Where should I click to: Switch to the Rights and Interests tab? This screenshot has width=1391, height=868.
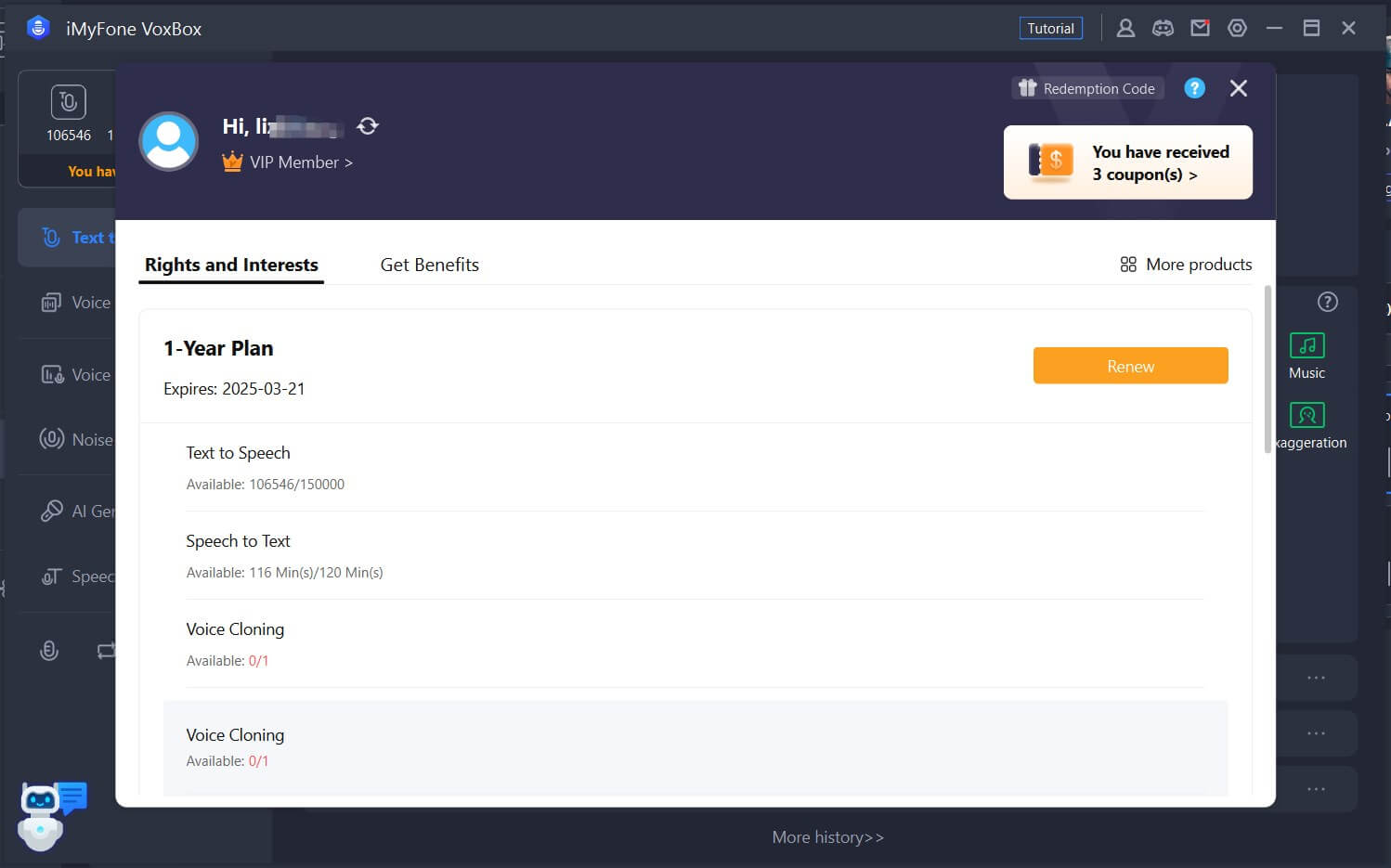point(231,265)
